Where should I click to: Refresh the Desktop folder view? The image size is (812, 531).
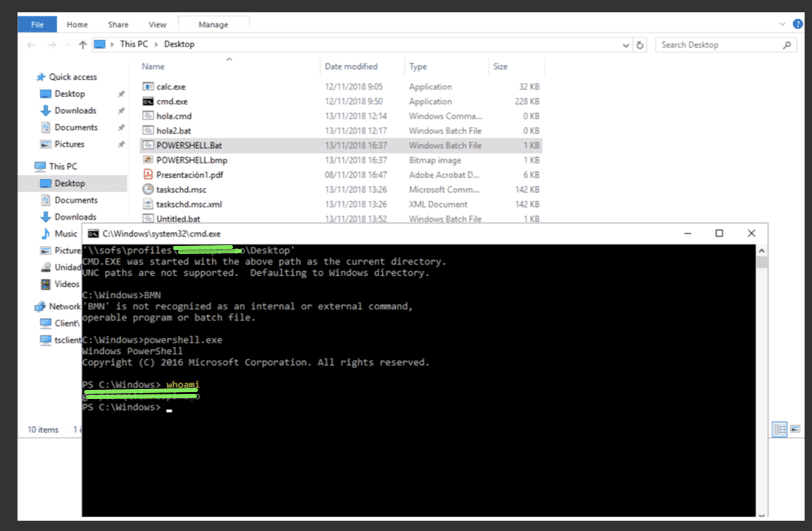[640, 45]
